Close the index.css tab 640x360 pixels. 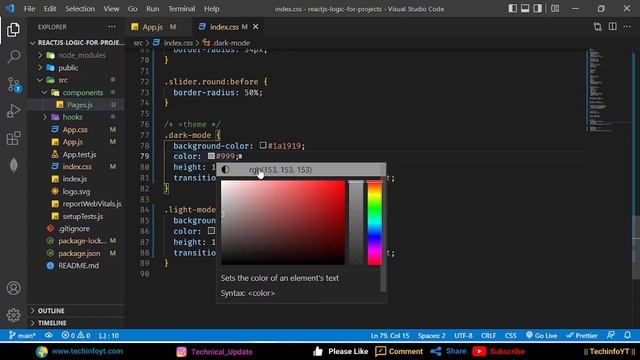pyautogui.click(x=256, y=27)
